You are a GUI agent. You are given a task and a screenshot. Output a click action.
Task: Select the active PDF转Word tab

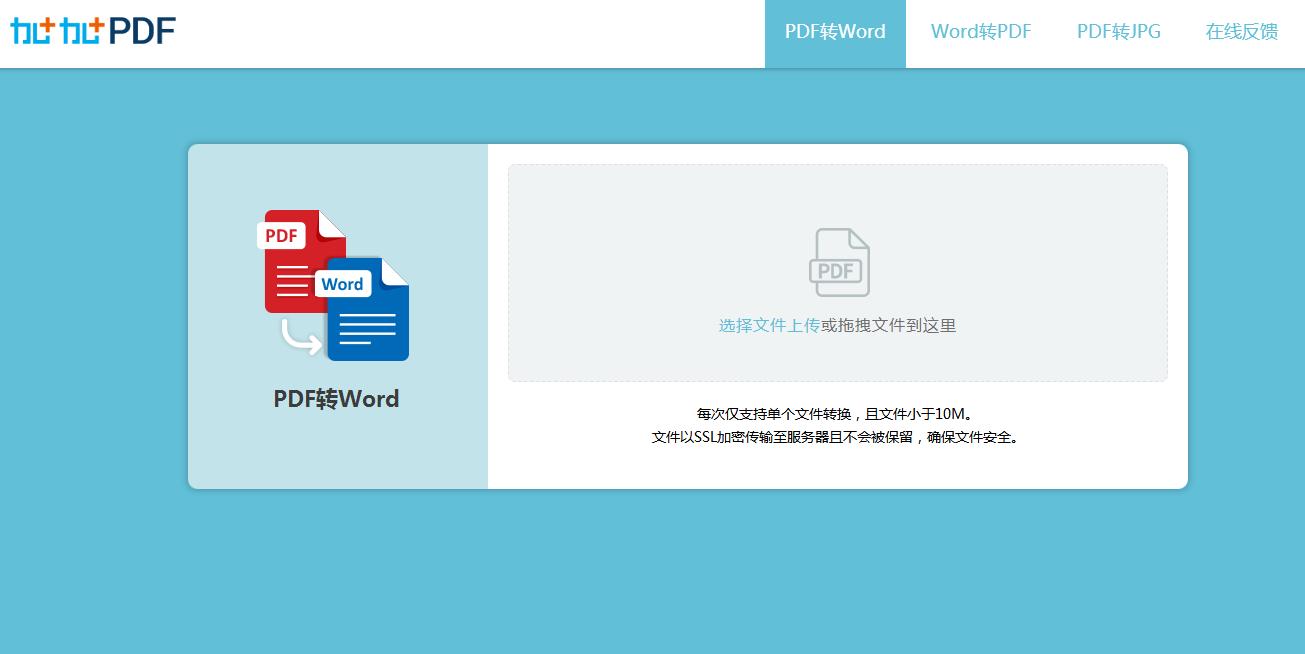pyautogui.click(x=835, y=31)
